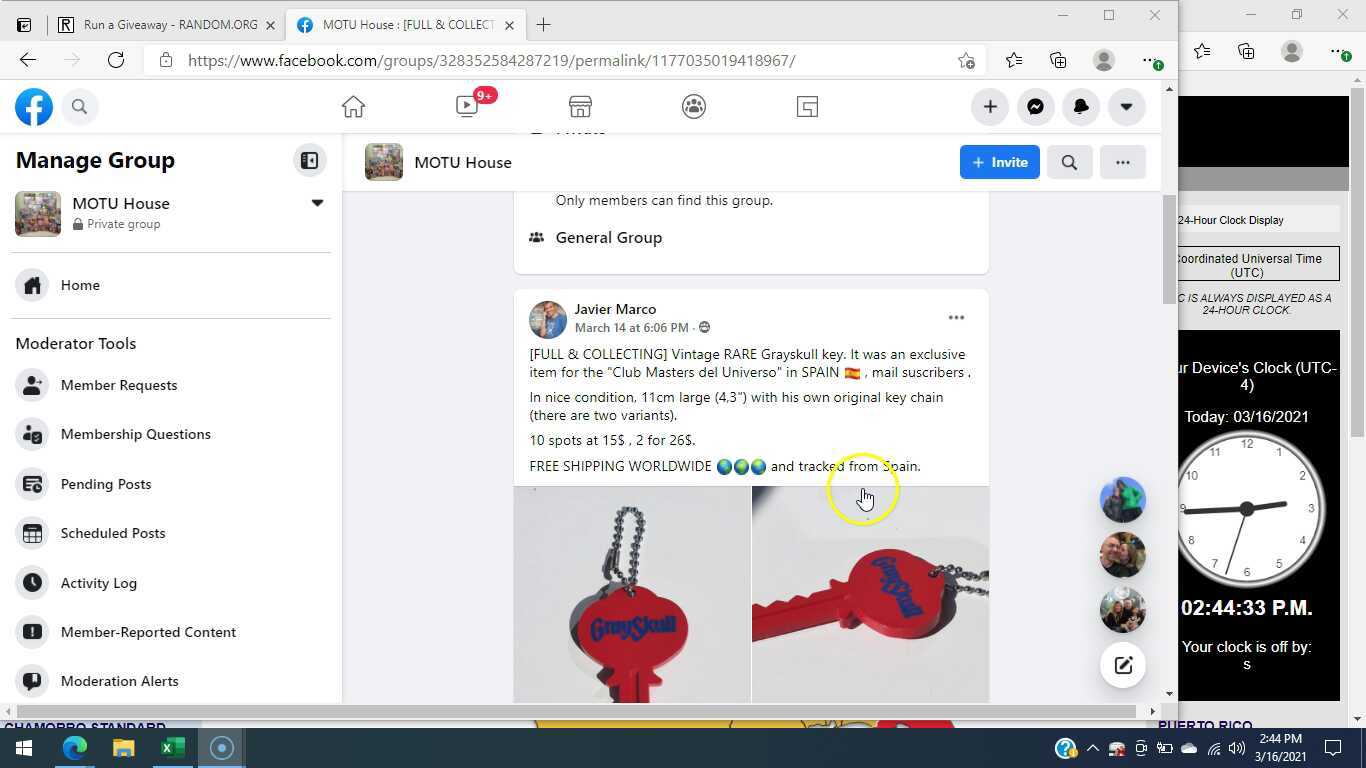Open the Gaming icon in top bar
This screenshot has width=1366, height=768.
tap(808, 107)
